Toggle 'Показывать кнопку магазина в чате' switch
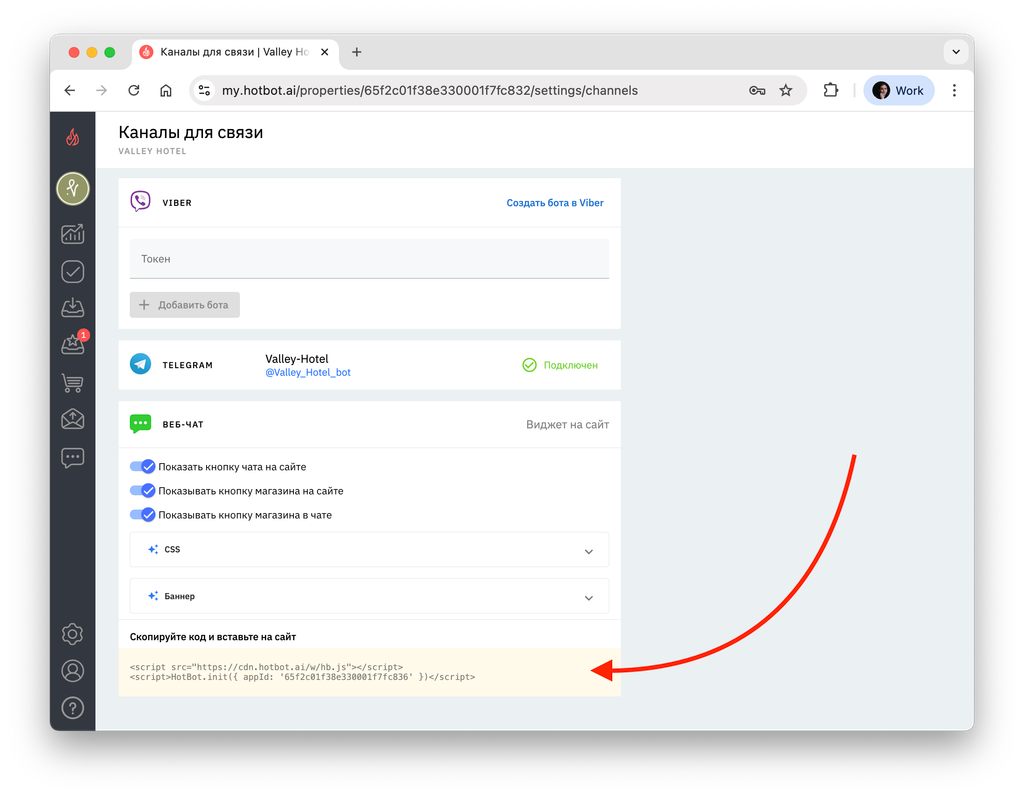1024x797 pixels. point(142,515)
